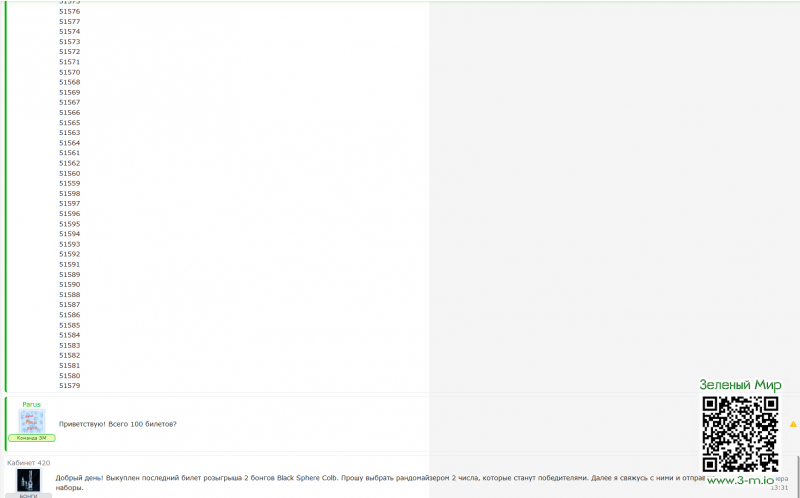Select ticket number 51589
This screenshot has width=800, height=498.
coord(69,275)
